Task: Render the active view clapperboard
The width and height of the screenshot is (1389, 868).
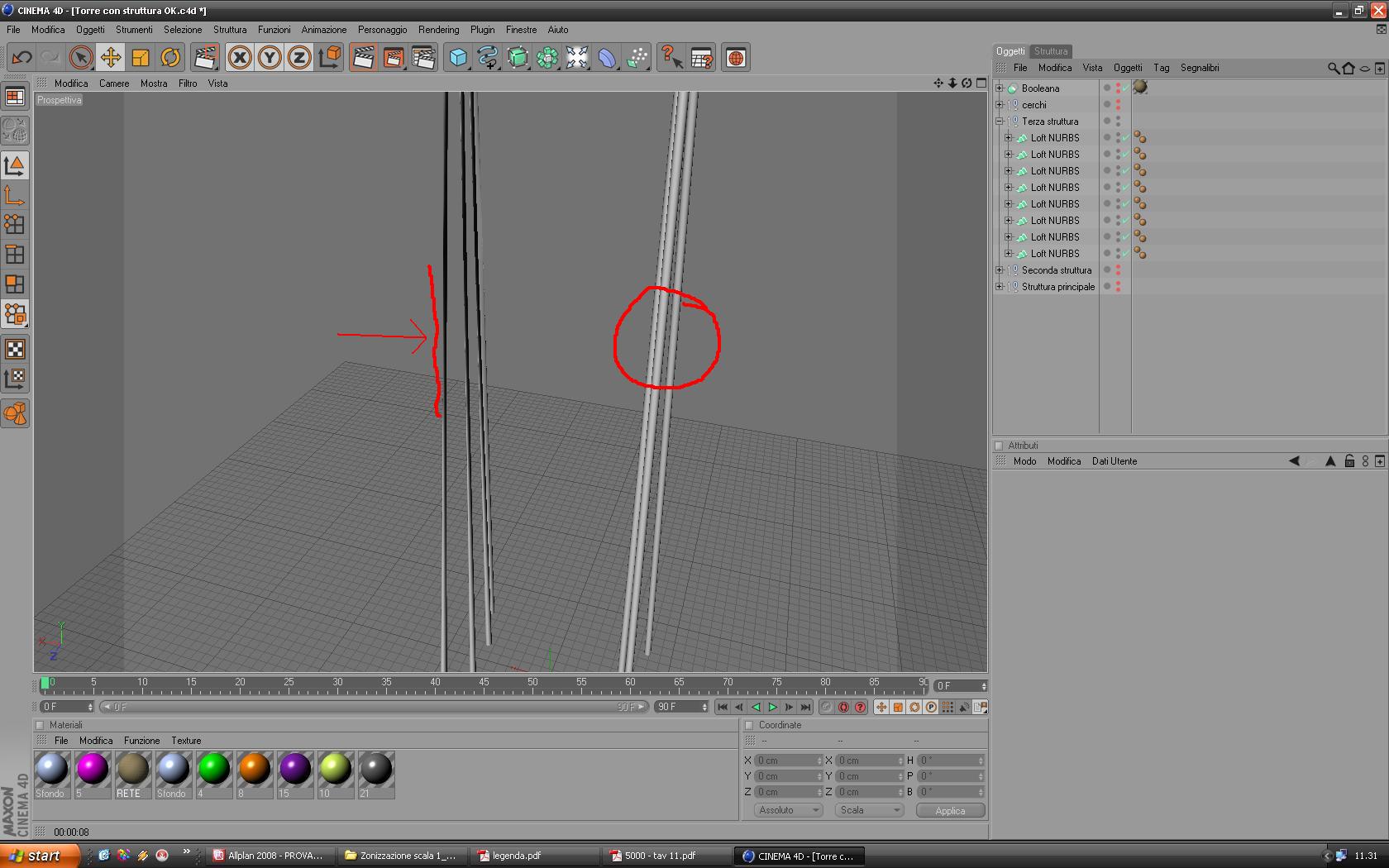Action: pyautogui.click(x=364, y=57)
